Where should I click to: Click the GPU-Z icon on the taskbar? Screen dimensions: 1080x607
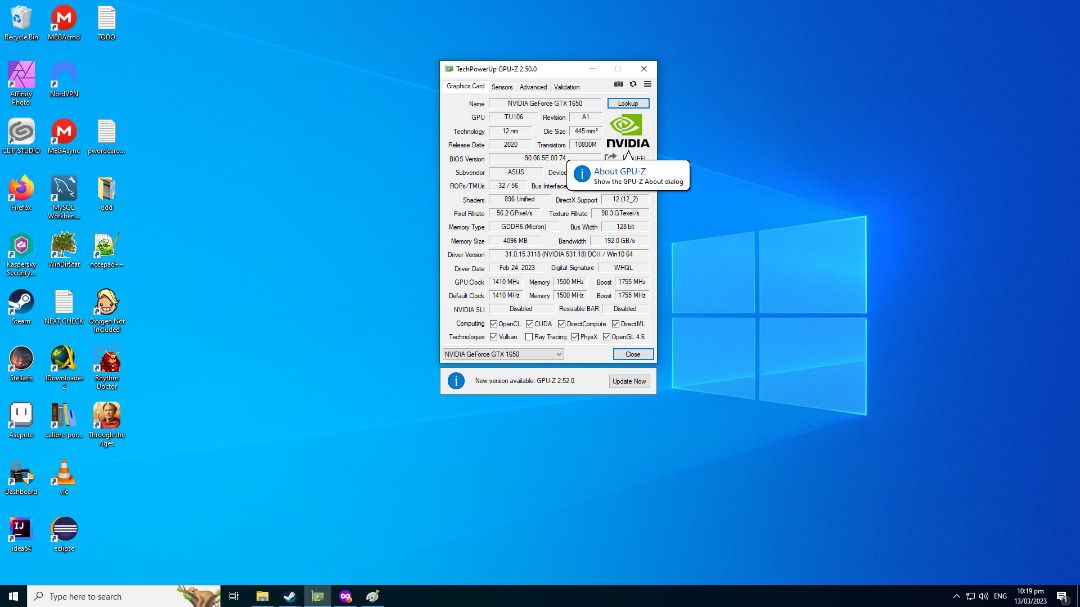coord(318,596)
